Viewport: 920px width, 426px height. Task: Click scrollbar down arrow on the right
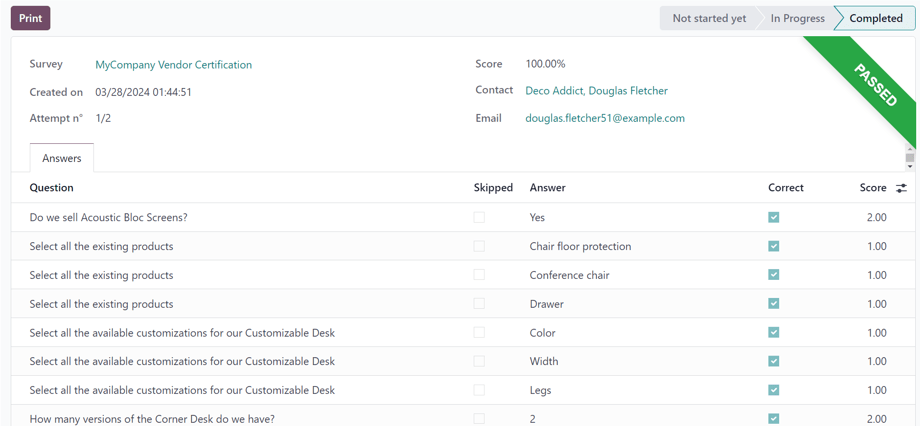[x=909, y=167]
